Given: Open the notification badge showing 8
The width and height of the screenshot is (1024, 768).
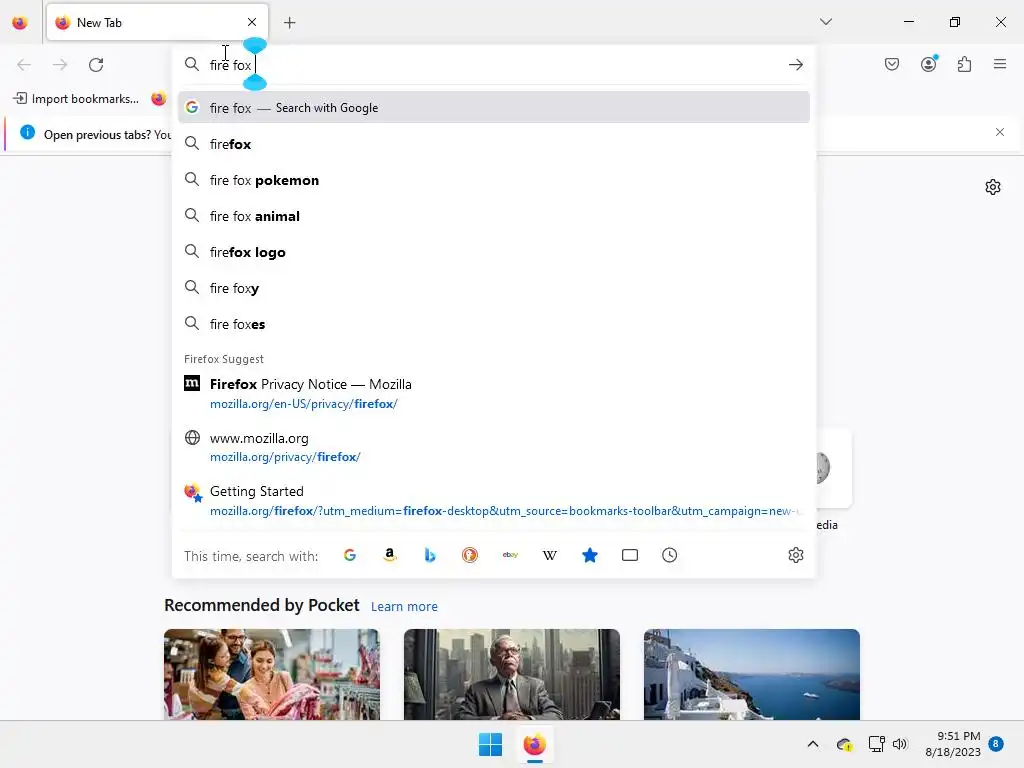Looking at the screenshot, I should (996, 744).
